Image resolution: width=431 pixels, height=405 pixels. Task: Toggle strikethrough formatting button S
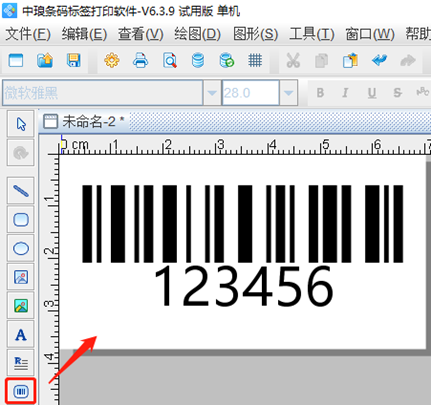click(x=397, y=93)
